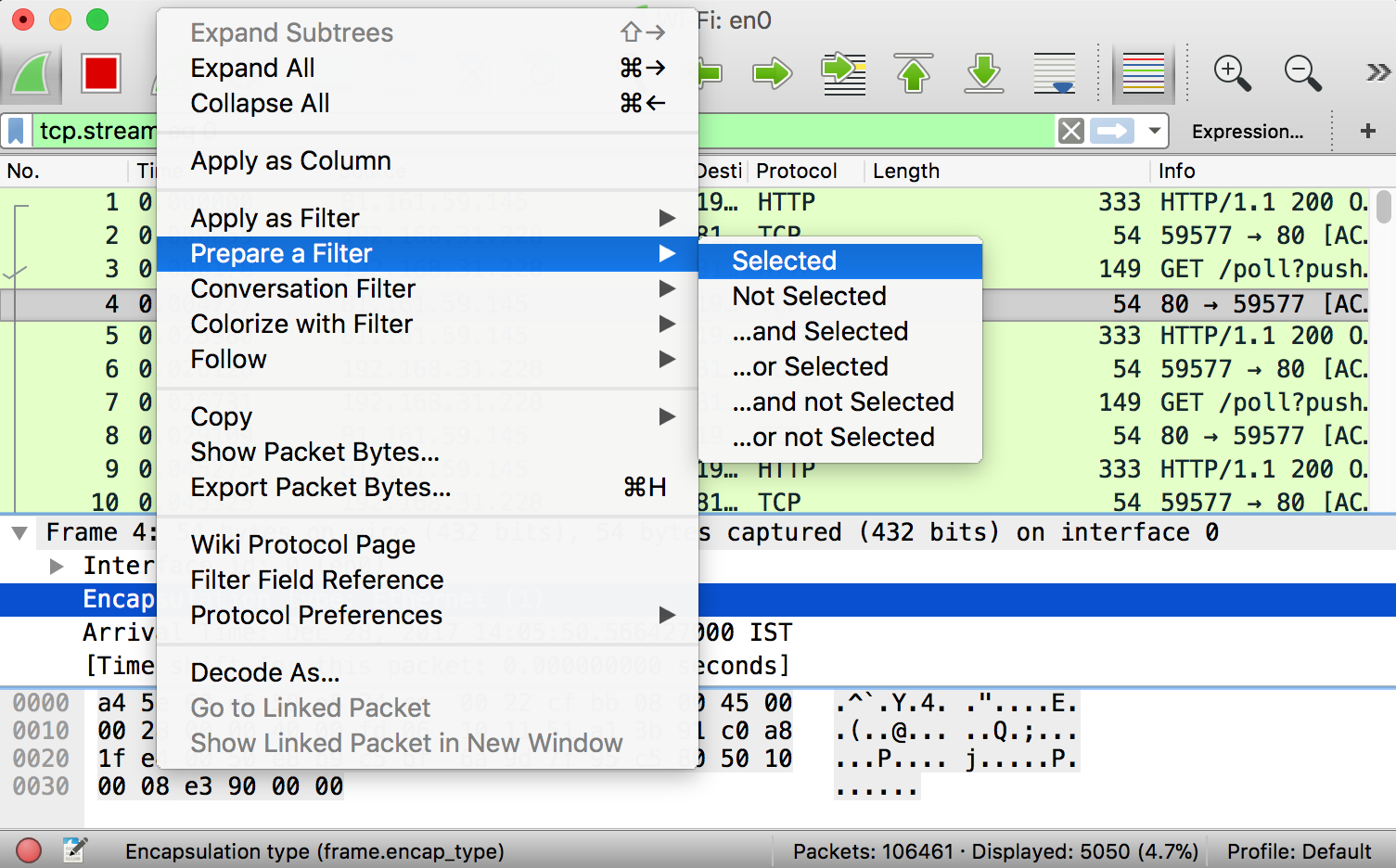The height and width of the screenshot is (868, 1396).
Task: Stop capture with the red square icon
Action: coord(100,73)
